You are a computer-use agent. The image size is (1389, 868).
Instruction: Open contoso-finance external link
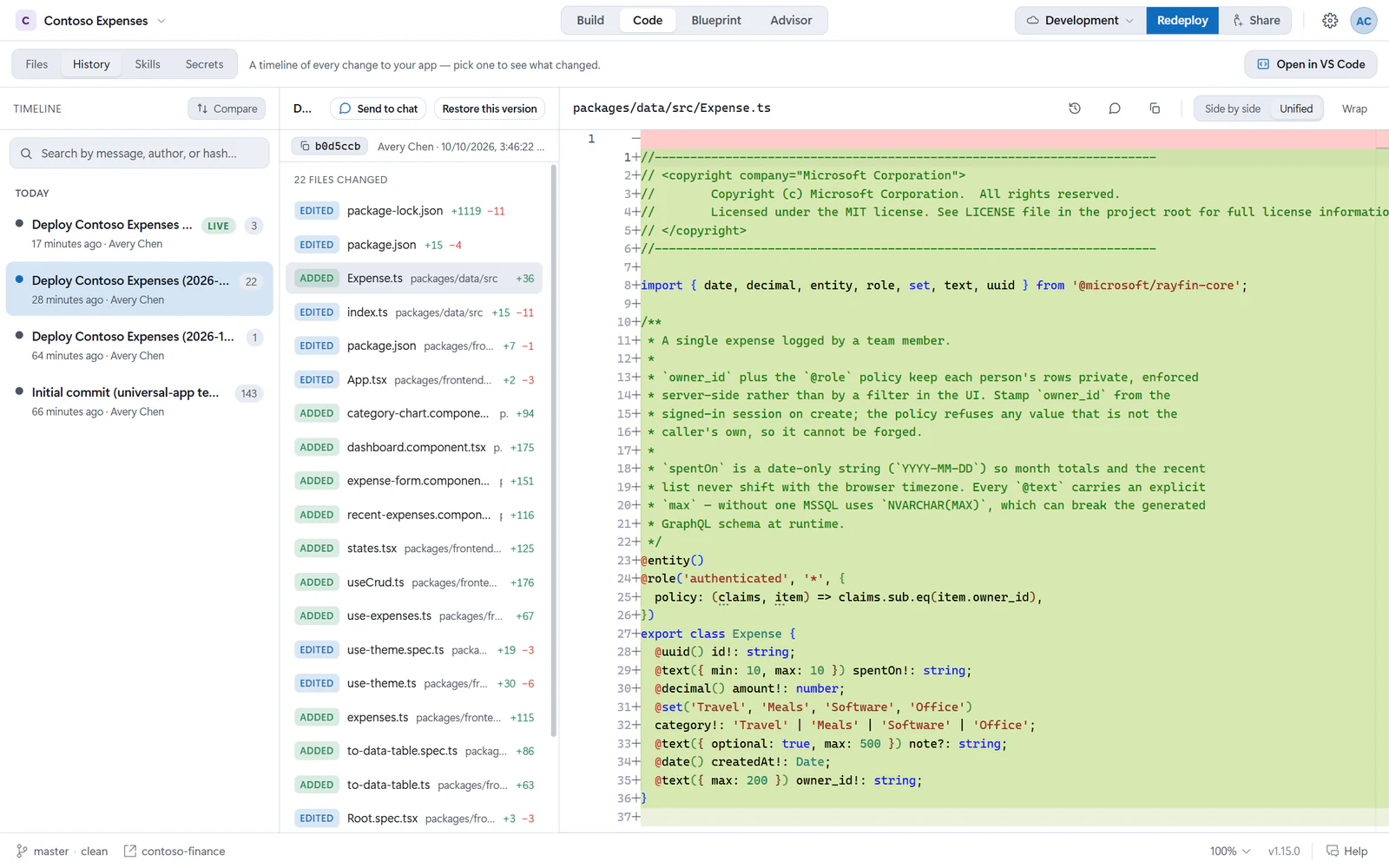(174, 852)
